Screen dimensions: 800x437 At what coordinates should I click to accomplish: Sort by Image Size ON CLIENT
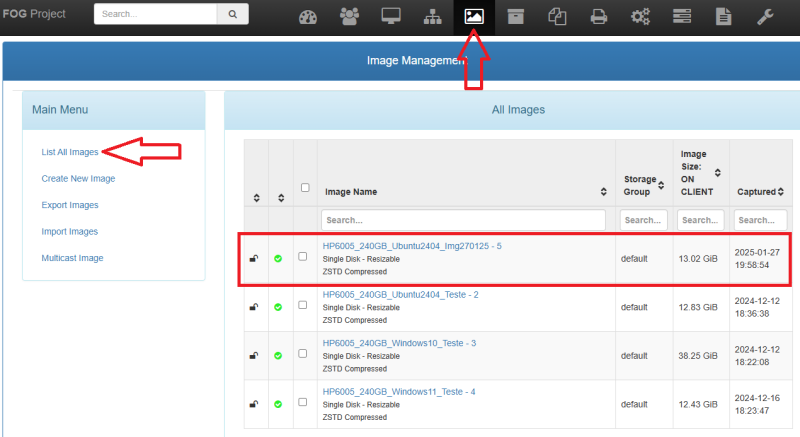[x=718, y=173]
